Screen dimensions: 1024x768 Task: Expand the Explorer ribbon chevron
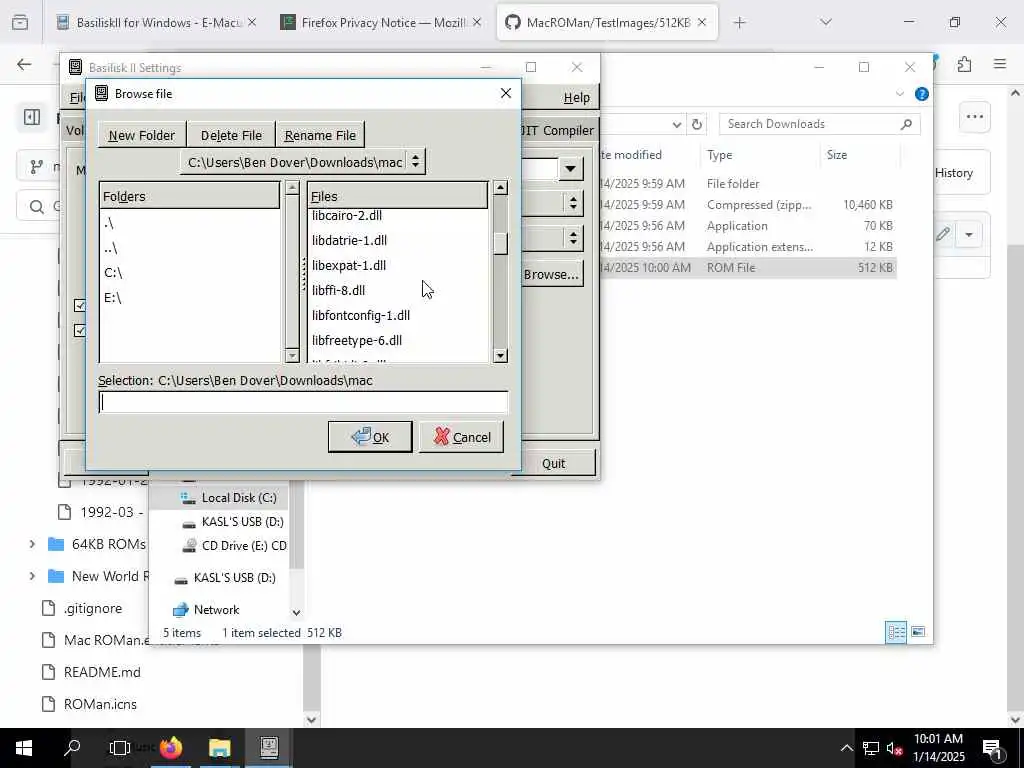(x=899, y=94)
